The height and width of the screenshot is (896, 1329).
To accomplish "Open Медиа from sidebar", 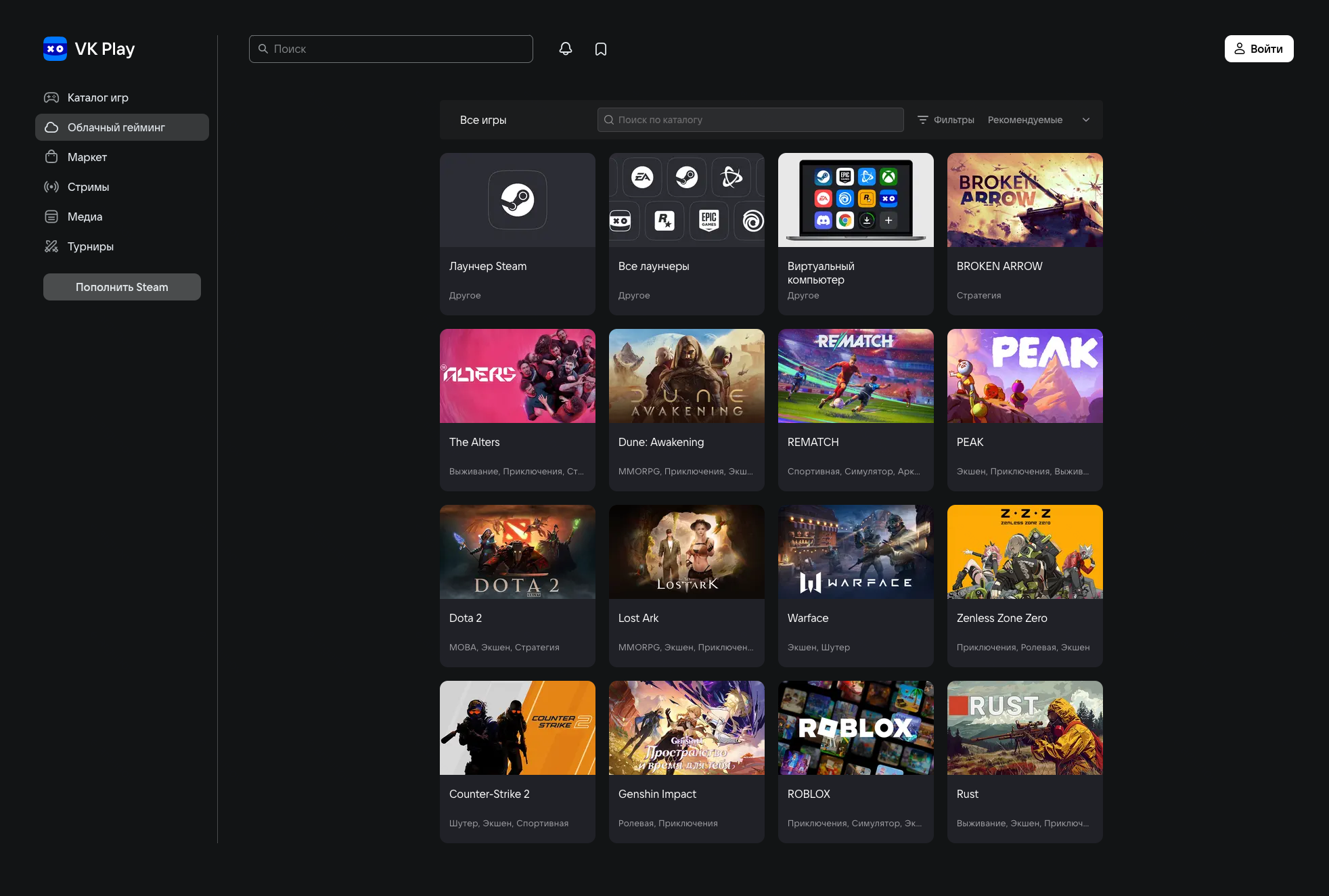I will click(x=122, y=217).
